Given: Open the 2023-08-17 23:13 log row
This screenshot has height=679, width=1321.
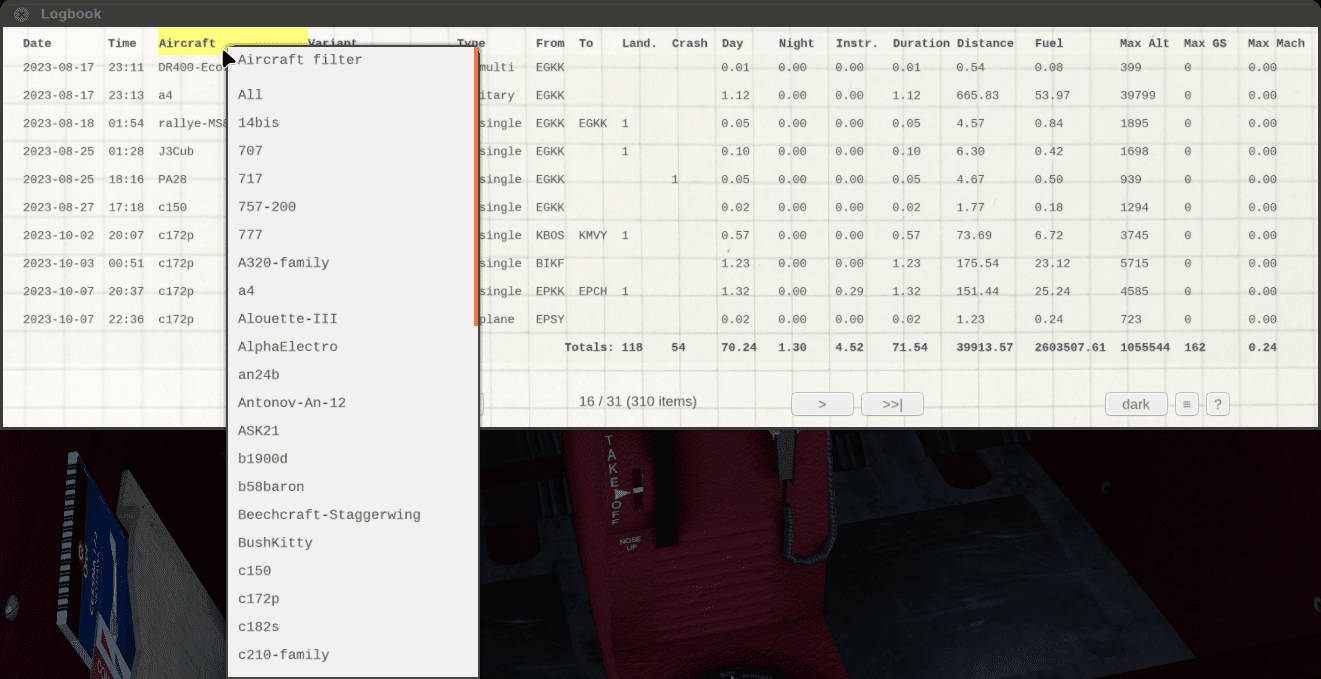Looking at the screenshot, I should [660, 95].
